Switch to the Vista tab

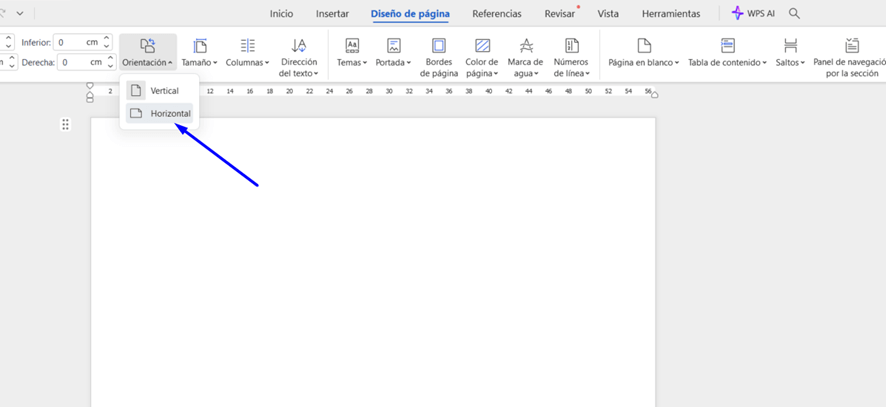[608, 14]
